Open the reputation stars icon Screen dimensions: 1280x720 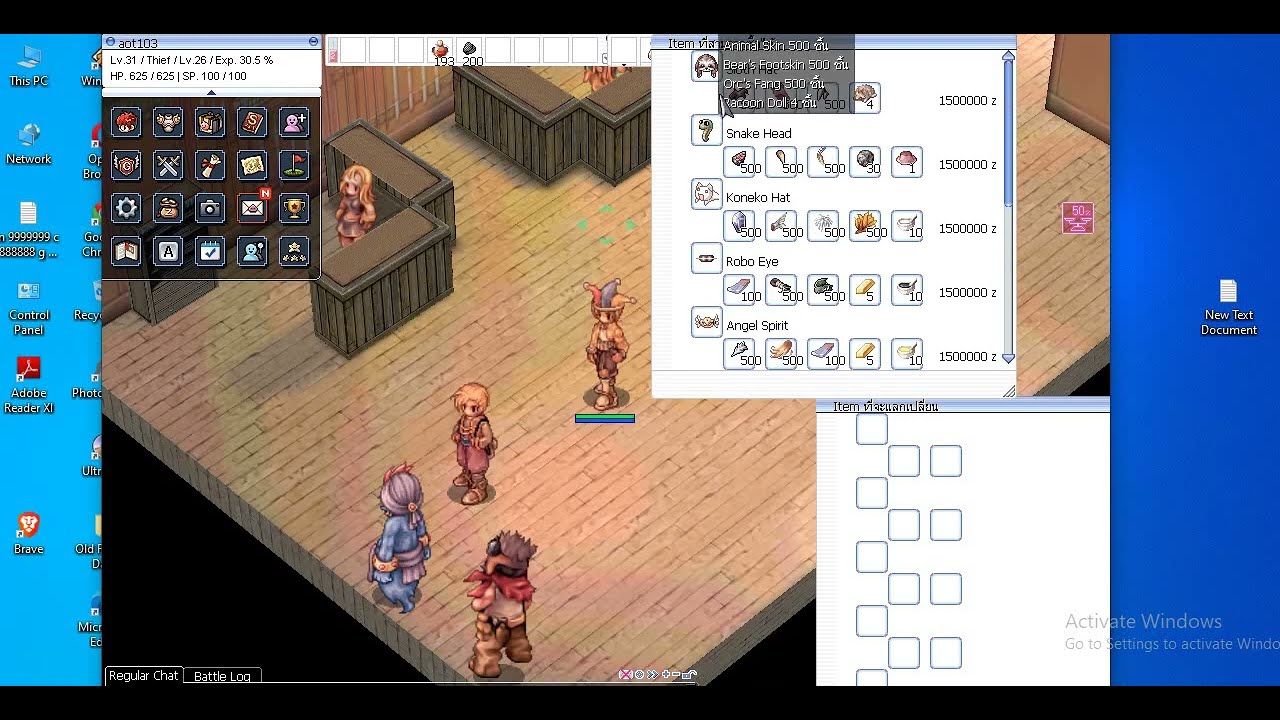tap(294, 252)
